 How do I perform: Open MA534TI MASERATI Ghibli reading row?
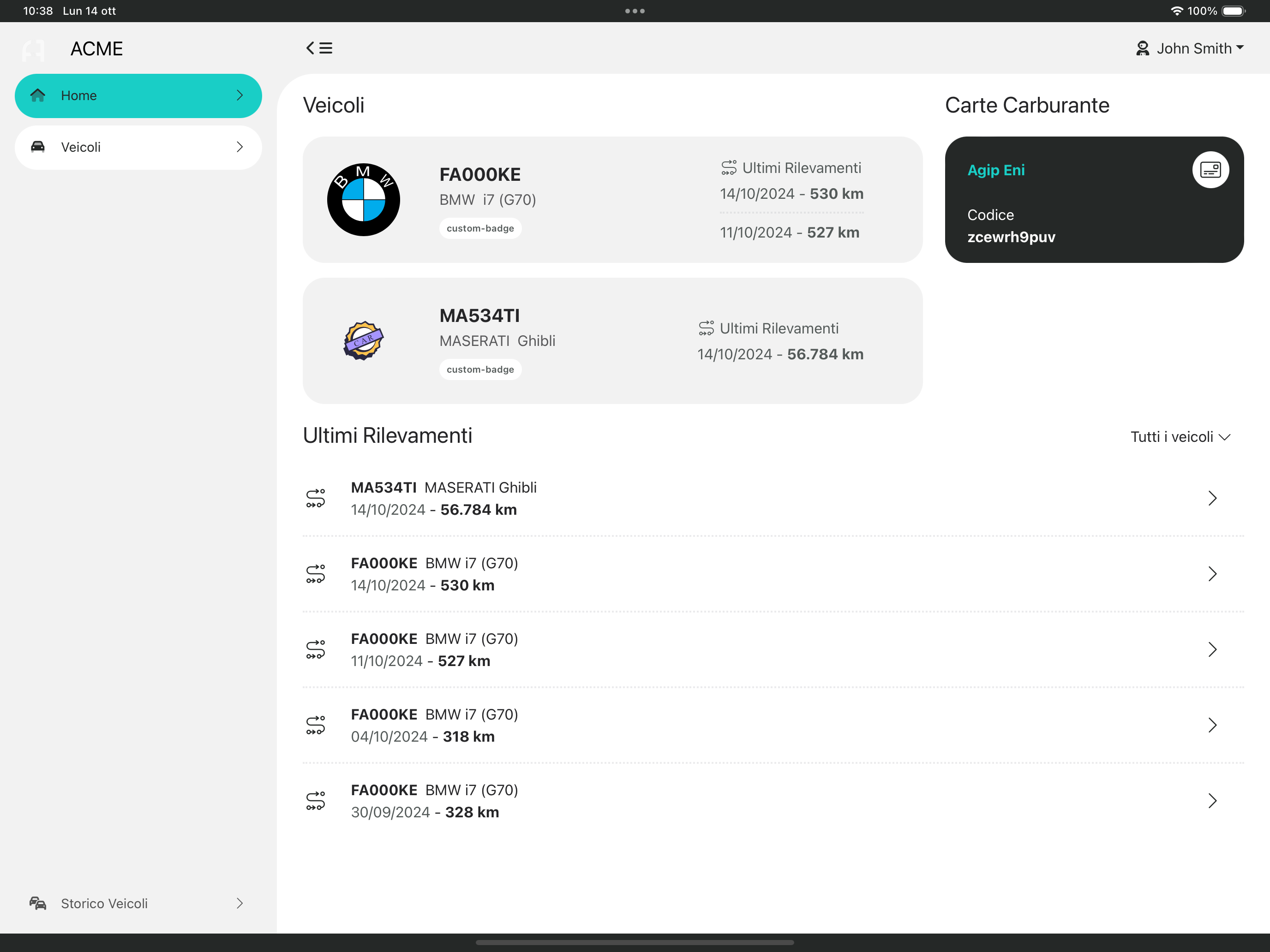tap(773, 498)
